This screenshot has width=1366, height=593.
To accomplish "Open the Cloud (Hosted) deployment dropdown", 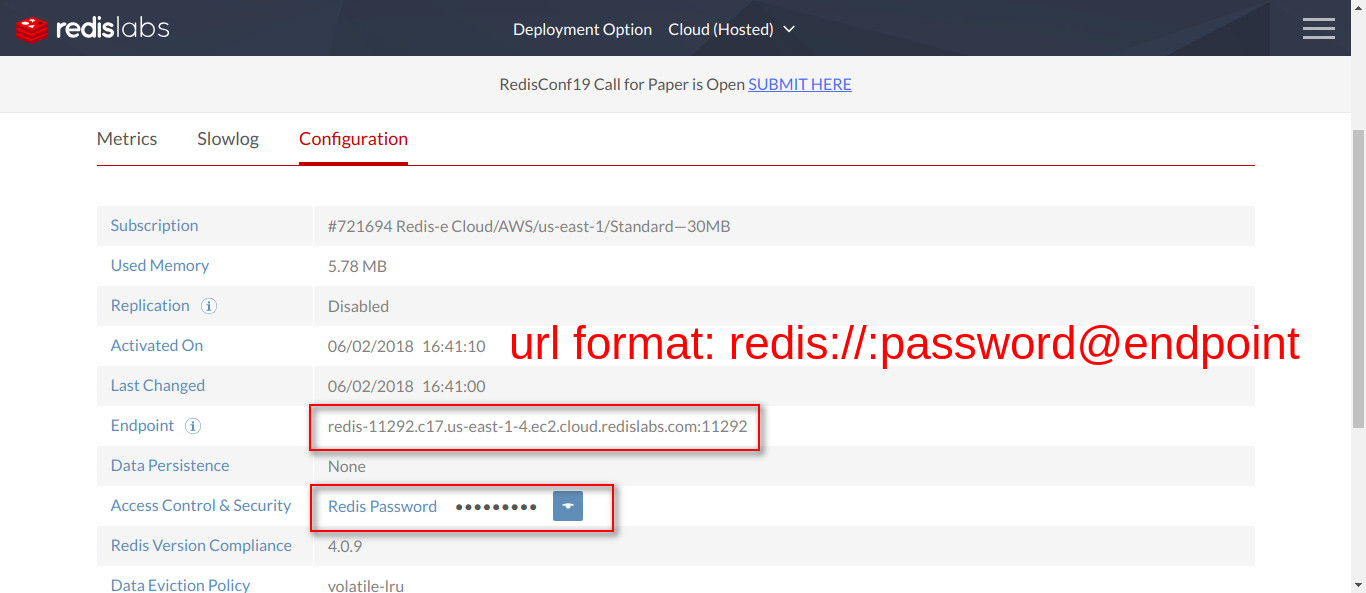I will click(x=731, y=29).
